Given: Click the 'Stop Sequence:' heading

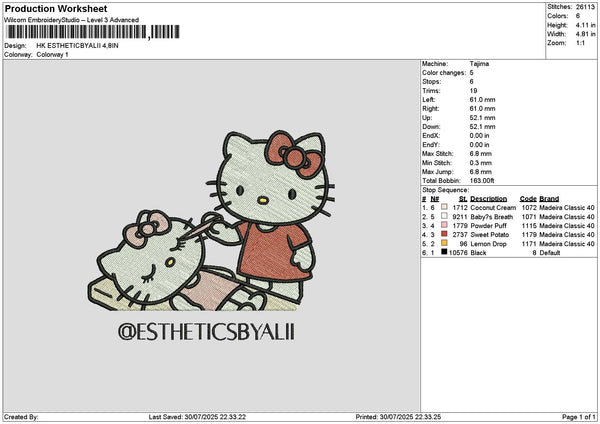Looking at the screenshot, I should pyautogui.click(x=445, y=190).
